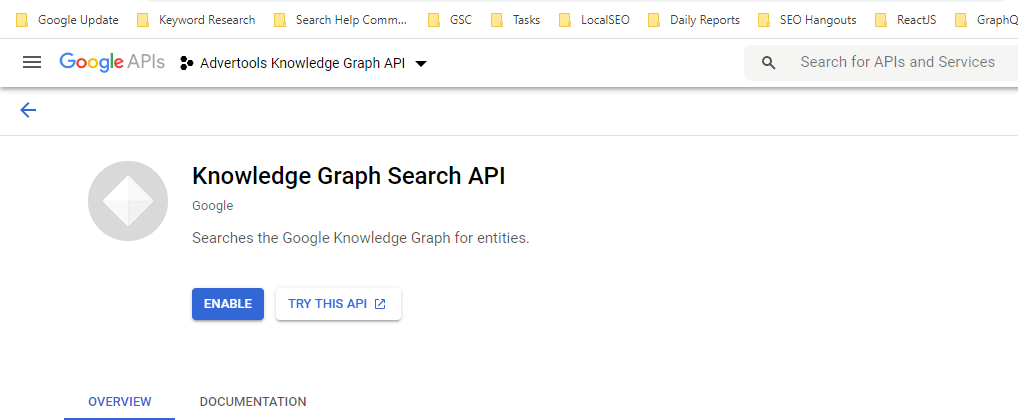Click the Google APIs logo
Screen dimensions: 1018x420
(112, 62)
